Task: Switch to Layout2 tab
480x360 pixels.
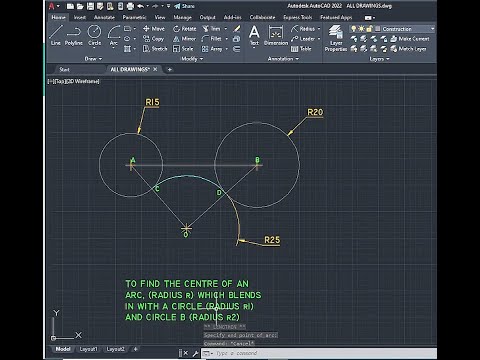Action: tap(115, 349)
